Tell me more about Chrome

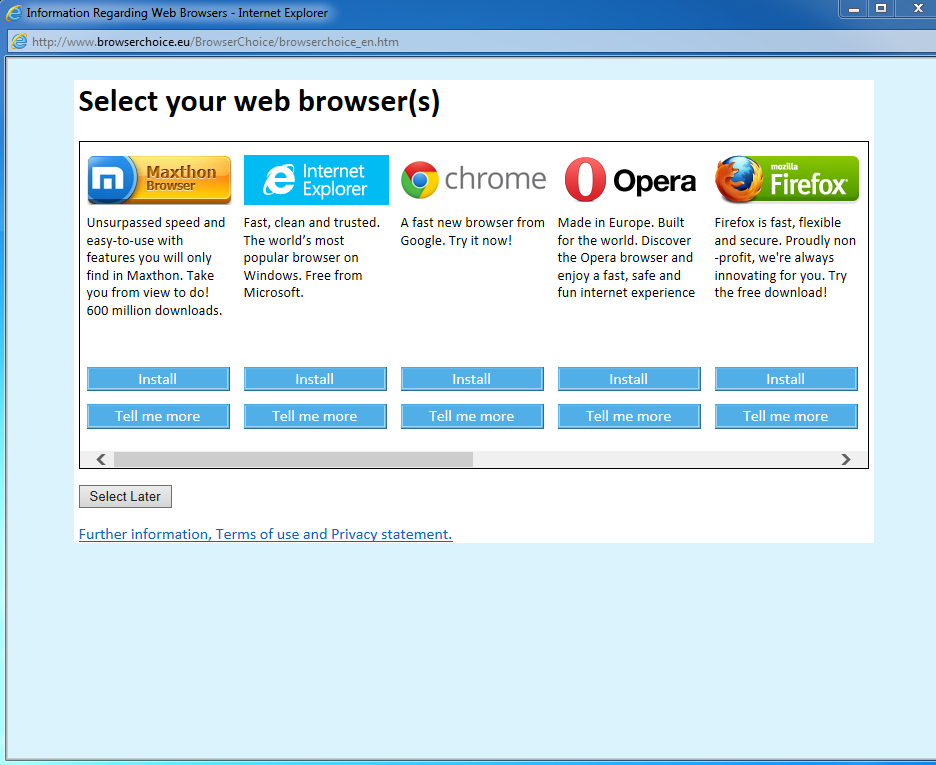472,416
